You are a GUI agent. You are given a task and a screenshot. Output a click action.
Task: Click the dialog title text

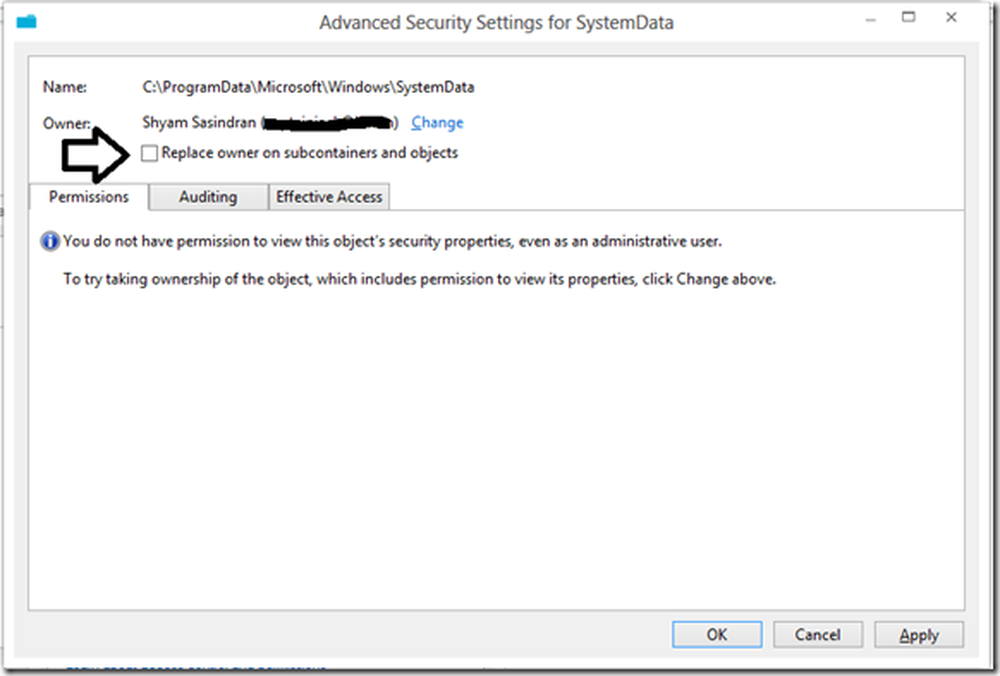[497, 22]
